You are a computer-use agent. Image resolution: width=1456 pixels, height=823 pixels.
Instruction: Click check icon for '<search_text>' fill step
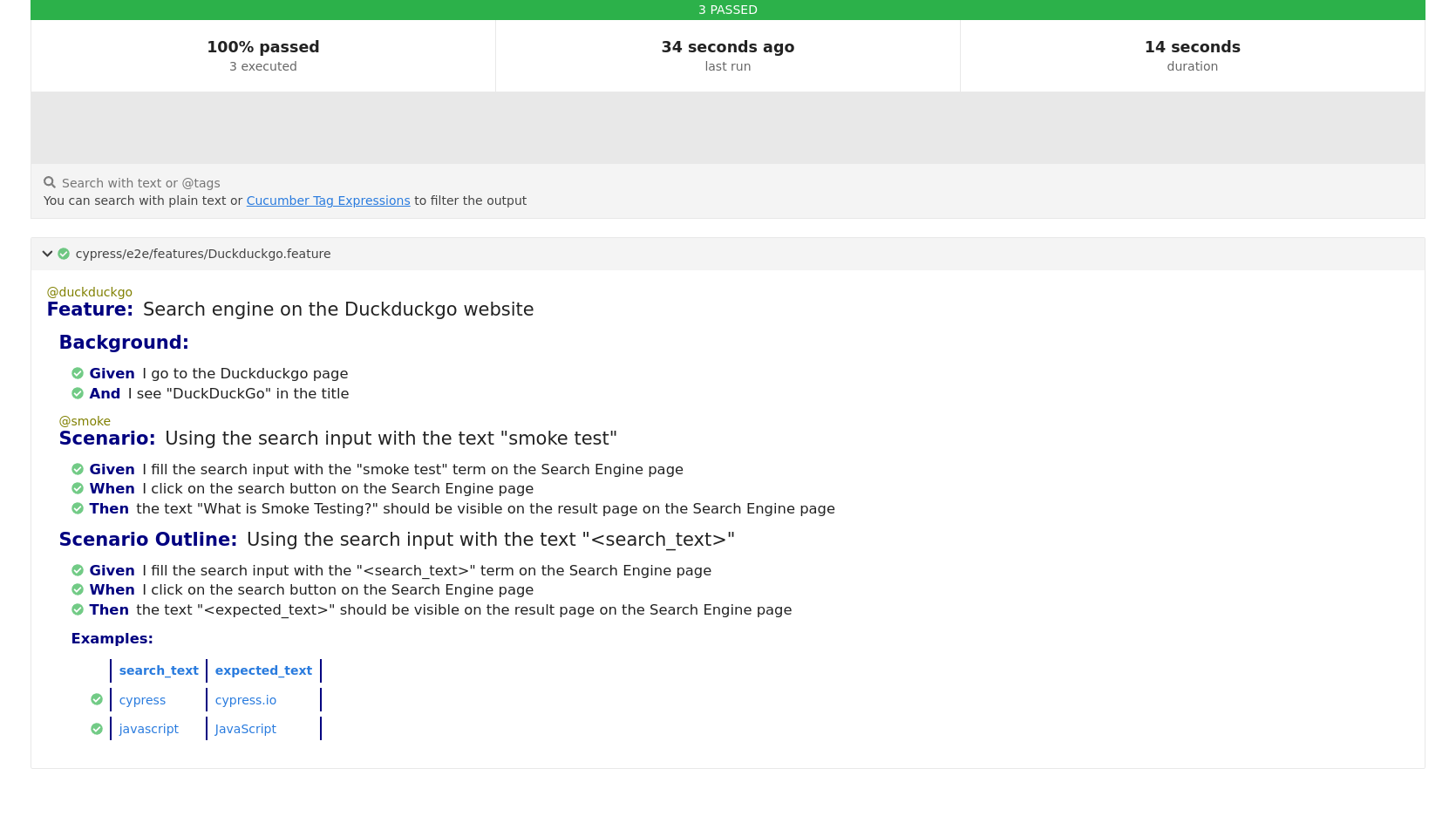78,570
